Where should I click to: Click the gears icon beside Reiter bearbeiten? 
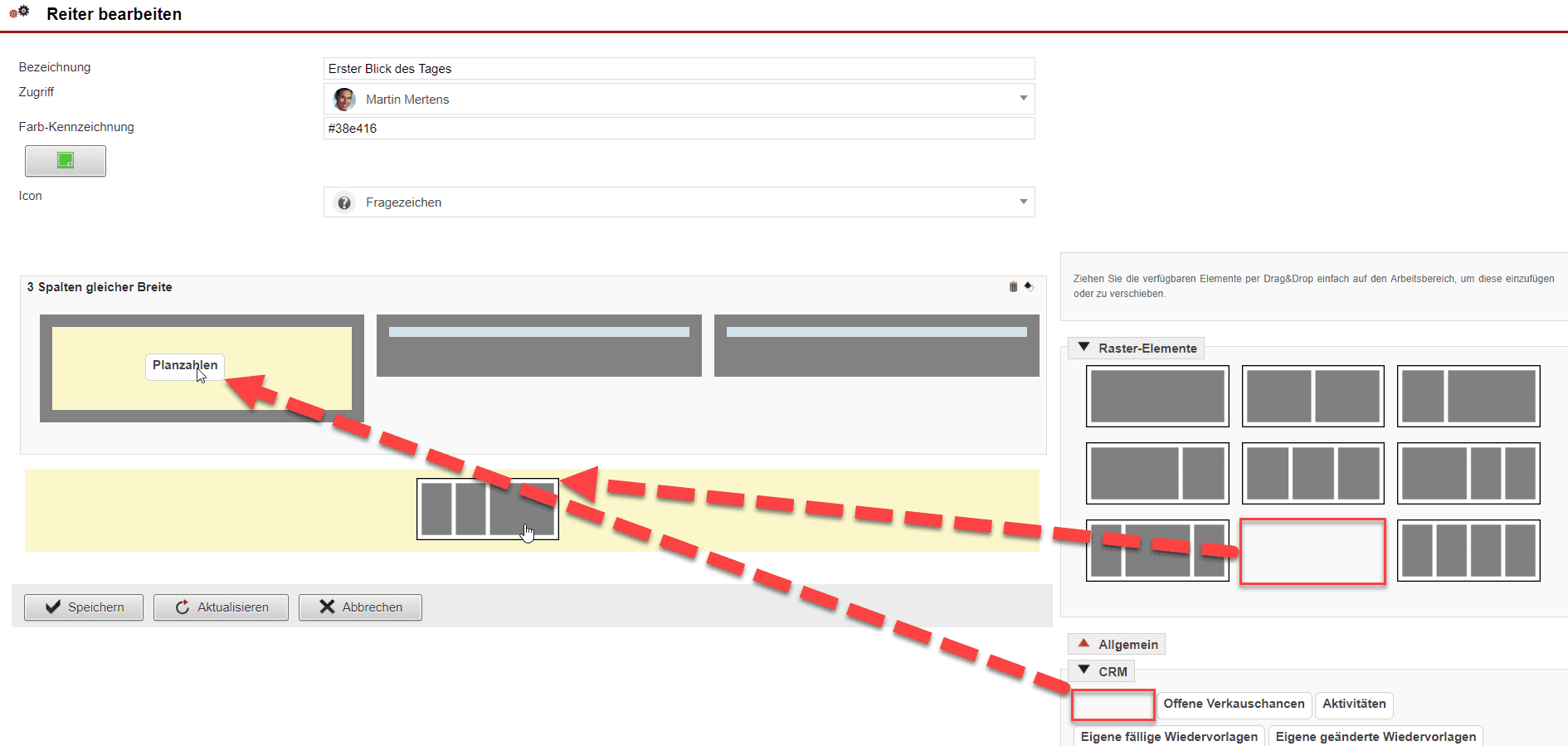[x=19, y=12]
